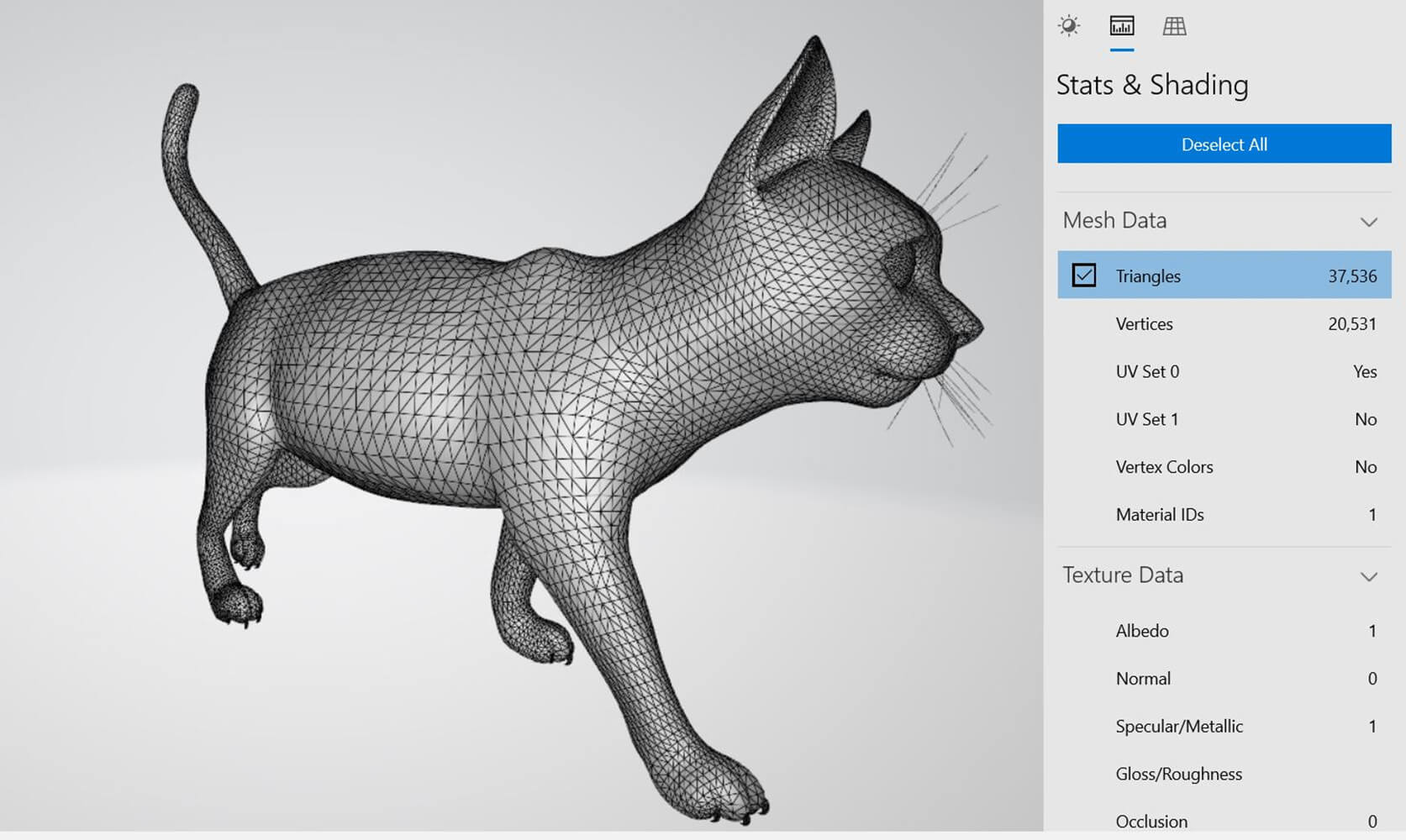Screen dimensions: 1406x840
Task: Collapse the Texture Data section chevron
Action: (x=1368, y=576)
